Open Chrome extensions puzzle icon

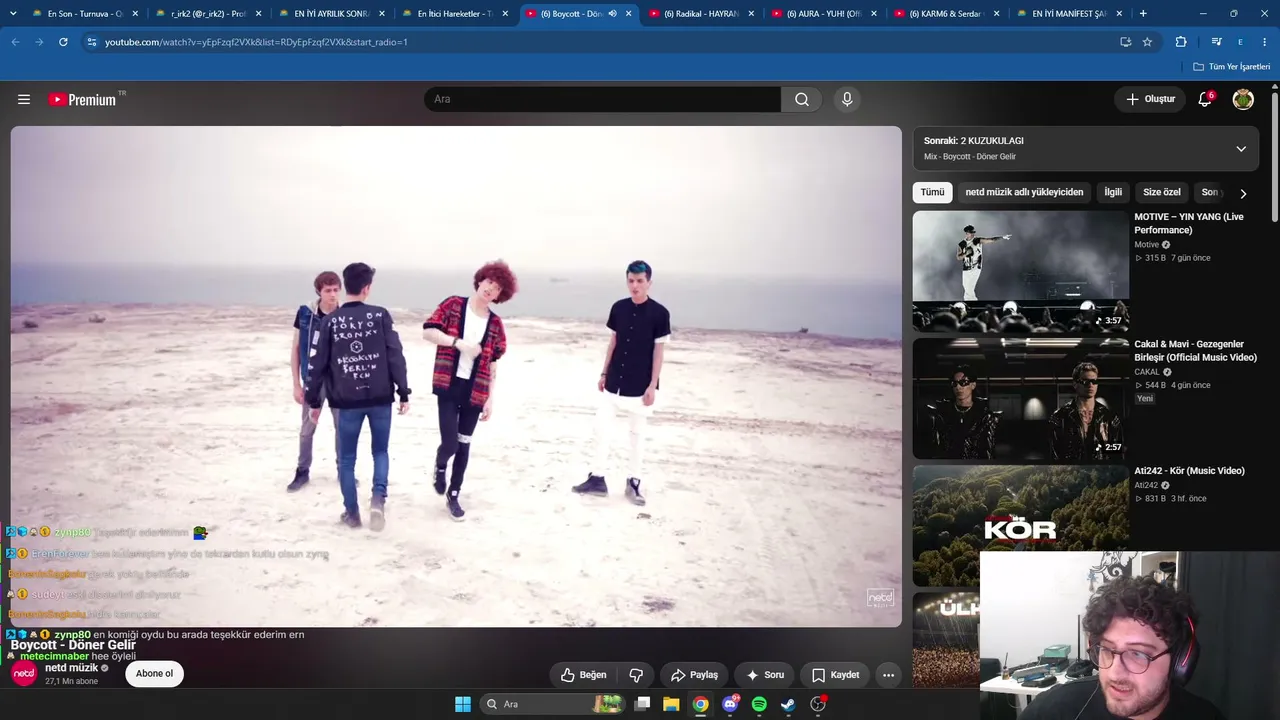(1181, 42)
